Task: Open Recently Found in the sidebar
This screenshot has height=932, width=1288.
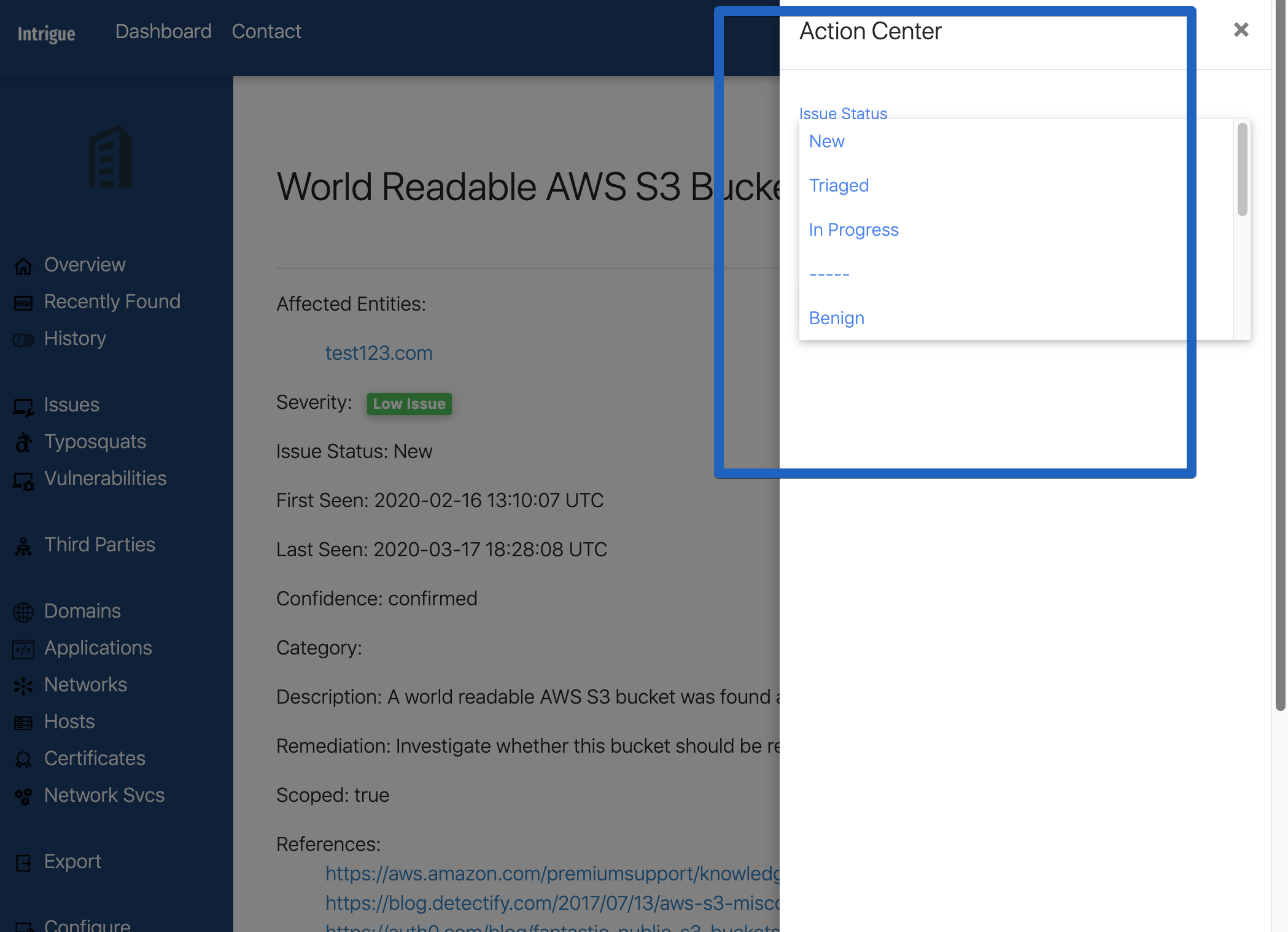Action: pyautogui.click(x=112, y=301)
